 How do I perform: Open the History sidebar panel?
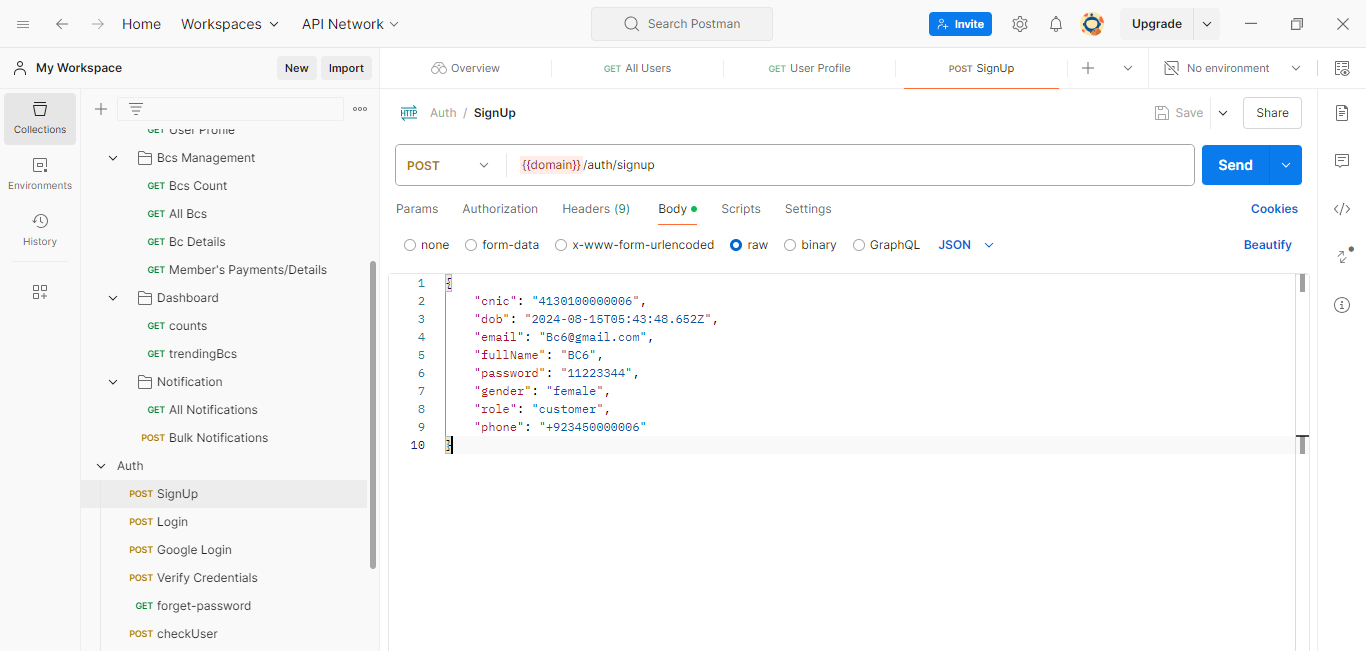coord(40,230)
